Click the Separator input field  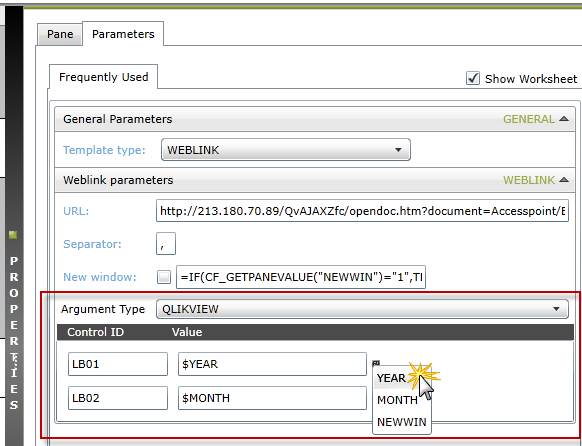click(166, 243)
